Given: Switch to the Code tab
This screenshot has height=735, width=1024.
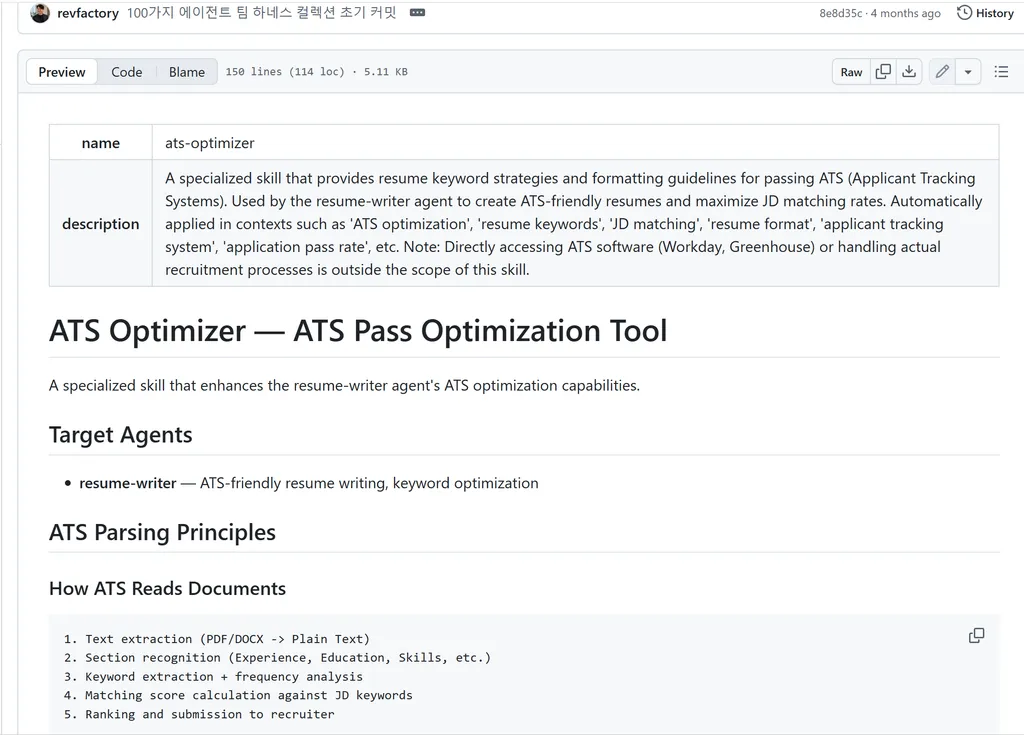Looking at the screenshot, I should (x=127, y=72).
